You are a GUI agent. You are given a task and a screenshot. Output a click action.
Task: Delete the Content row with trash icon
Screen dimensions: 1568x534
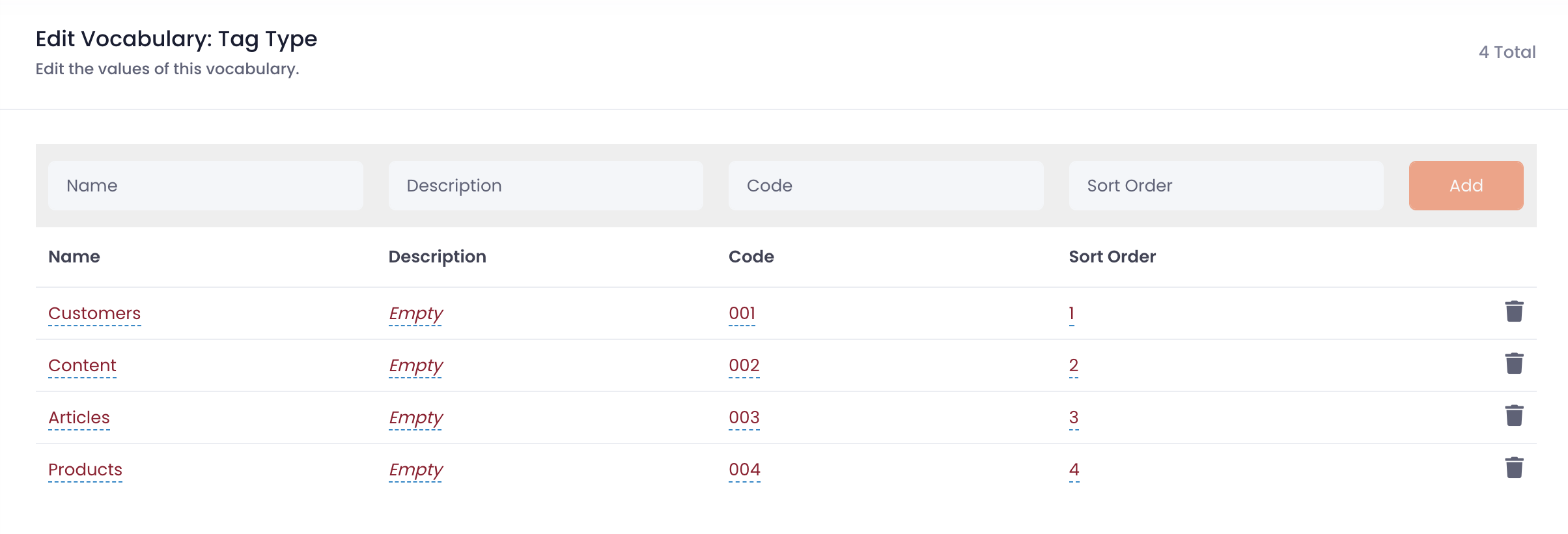click(x=1514, y=364)
